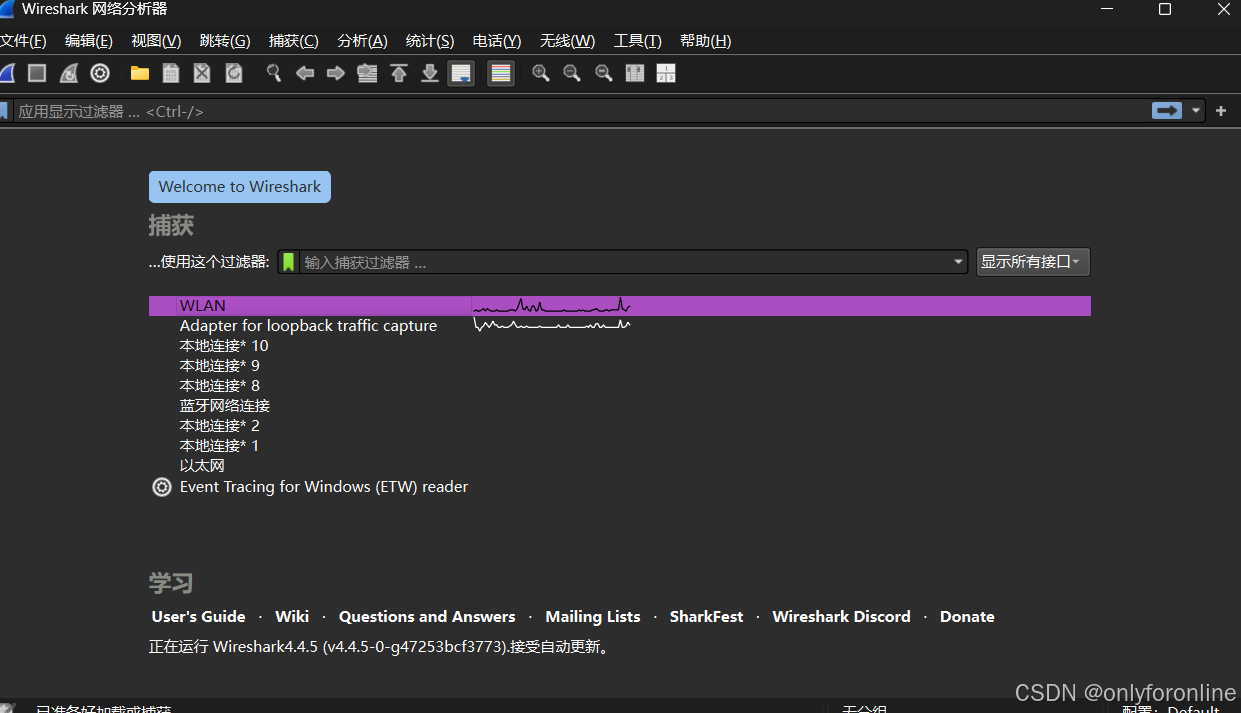Click the display filter input field

(x=580, y=111)
